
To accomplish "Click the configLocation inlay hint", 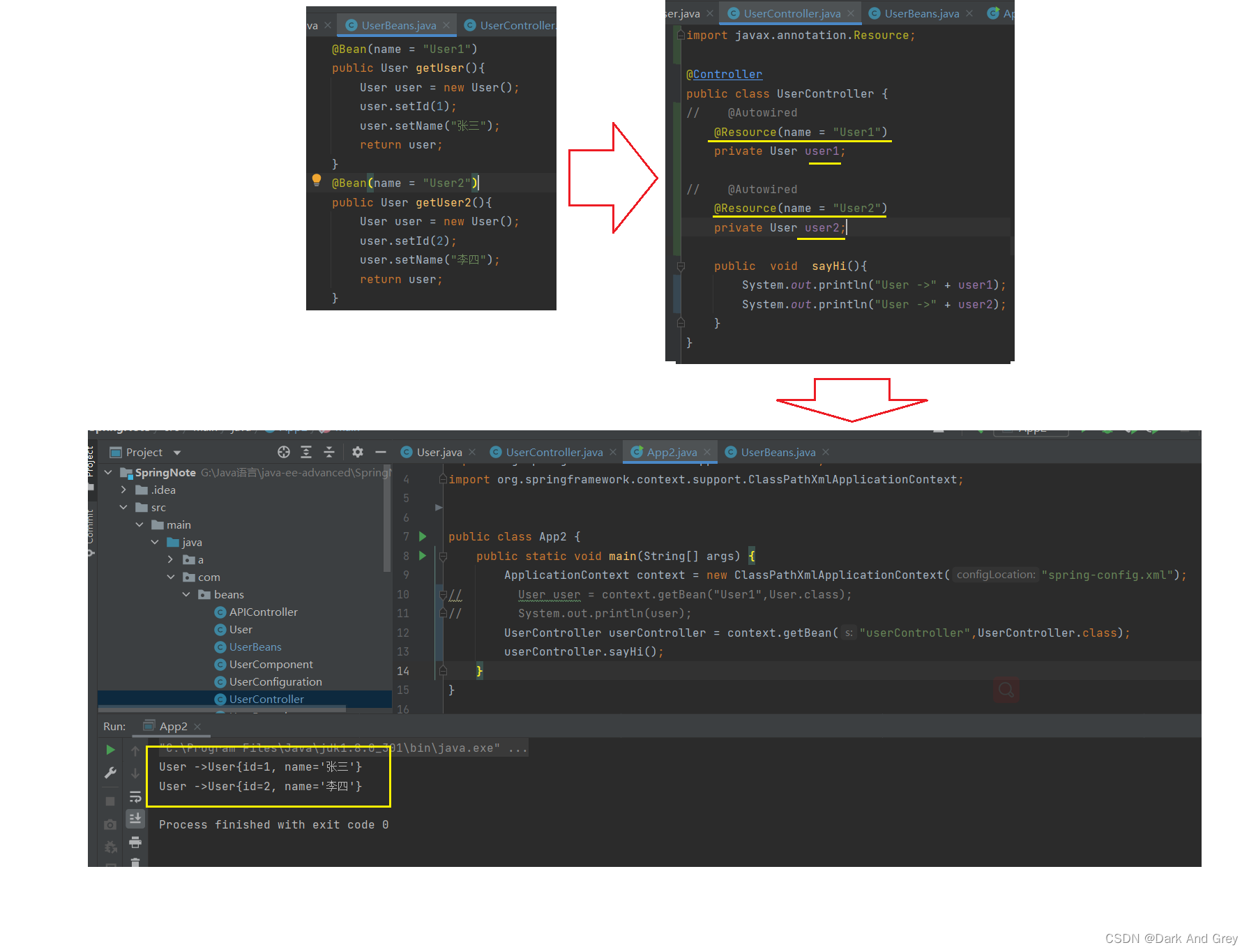I will click(x=995, y=575).
